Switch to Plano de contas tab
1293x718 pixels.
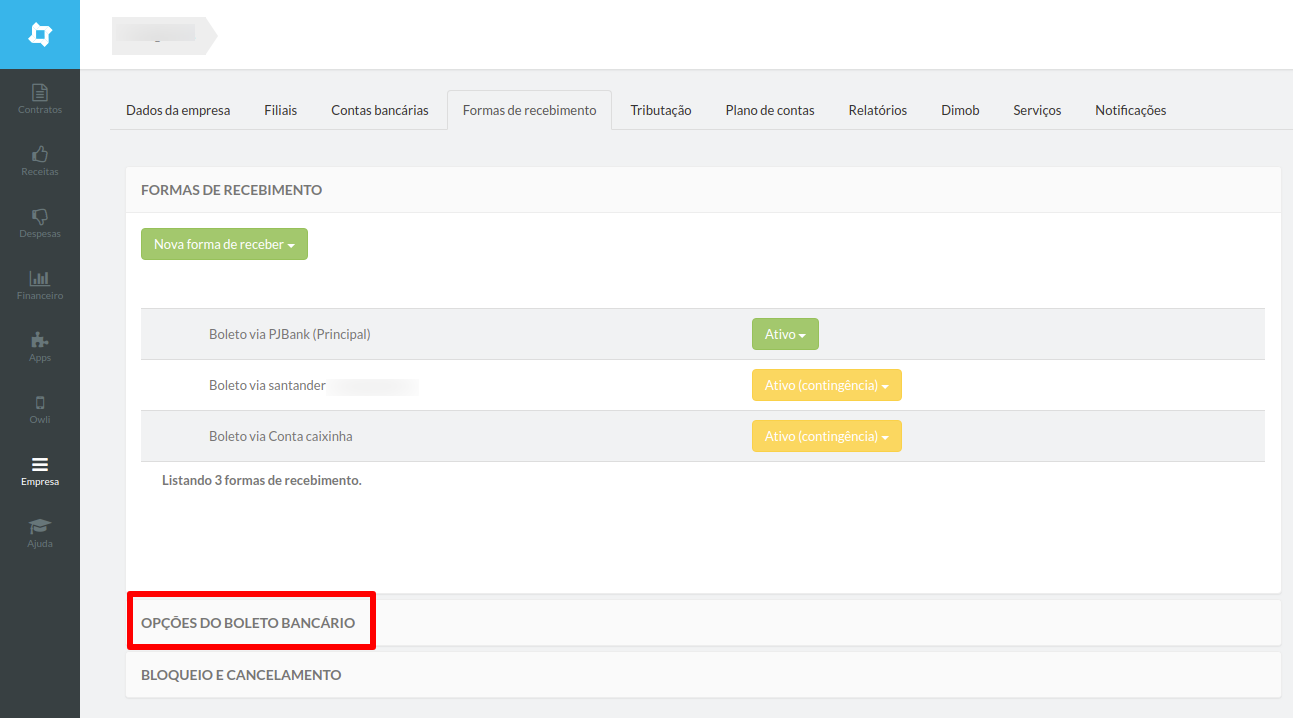(770, 110)
